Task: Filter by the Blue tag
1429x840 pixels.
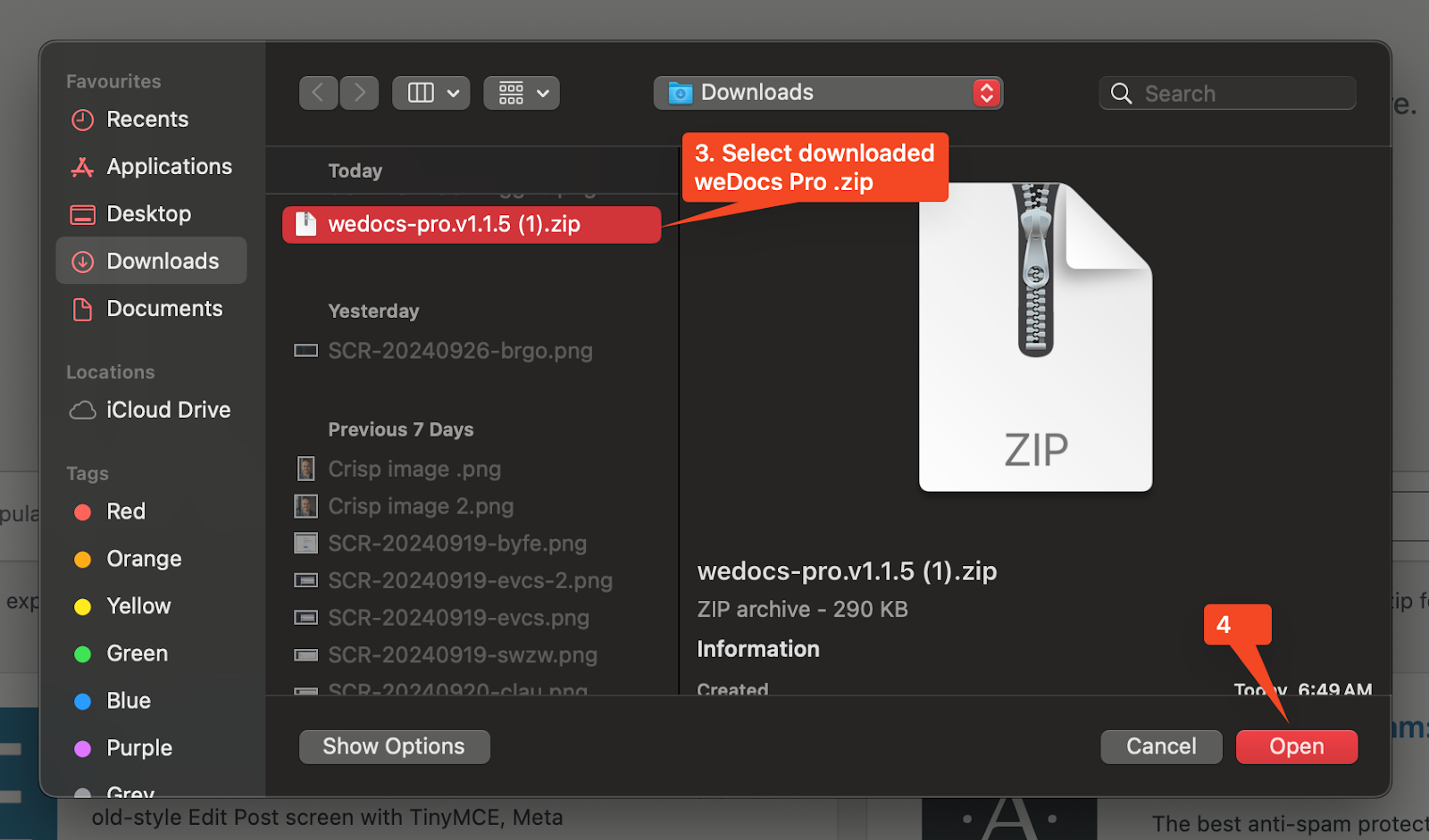Action: coord(129,701)
